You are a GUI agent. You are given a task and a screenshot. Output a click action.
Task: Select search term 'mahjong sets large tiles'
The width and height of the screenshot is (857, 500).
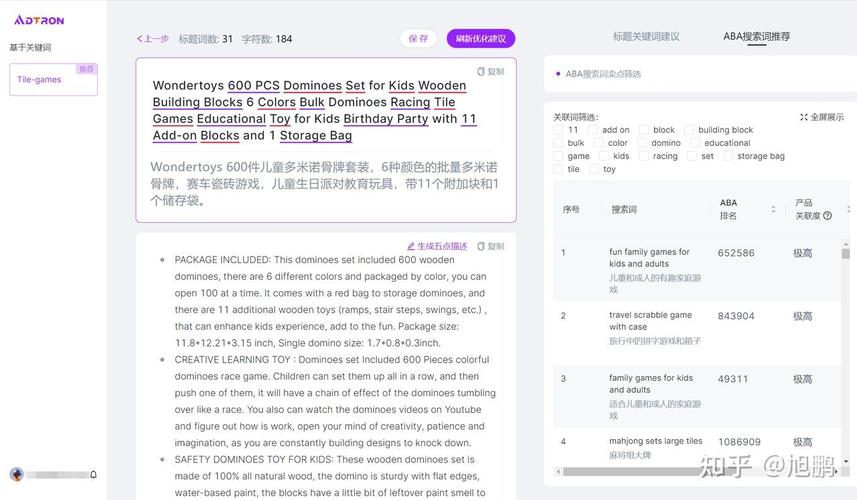point(655,441)
